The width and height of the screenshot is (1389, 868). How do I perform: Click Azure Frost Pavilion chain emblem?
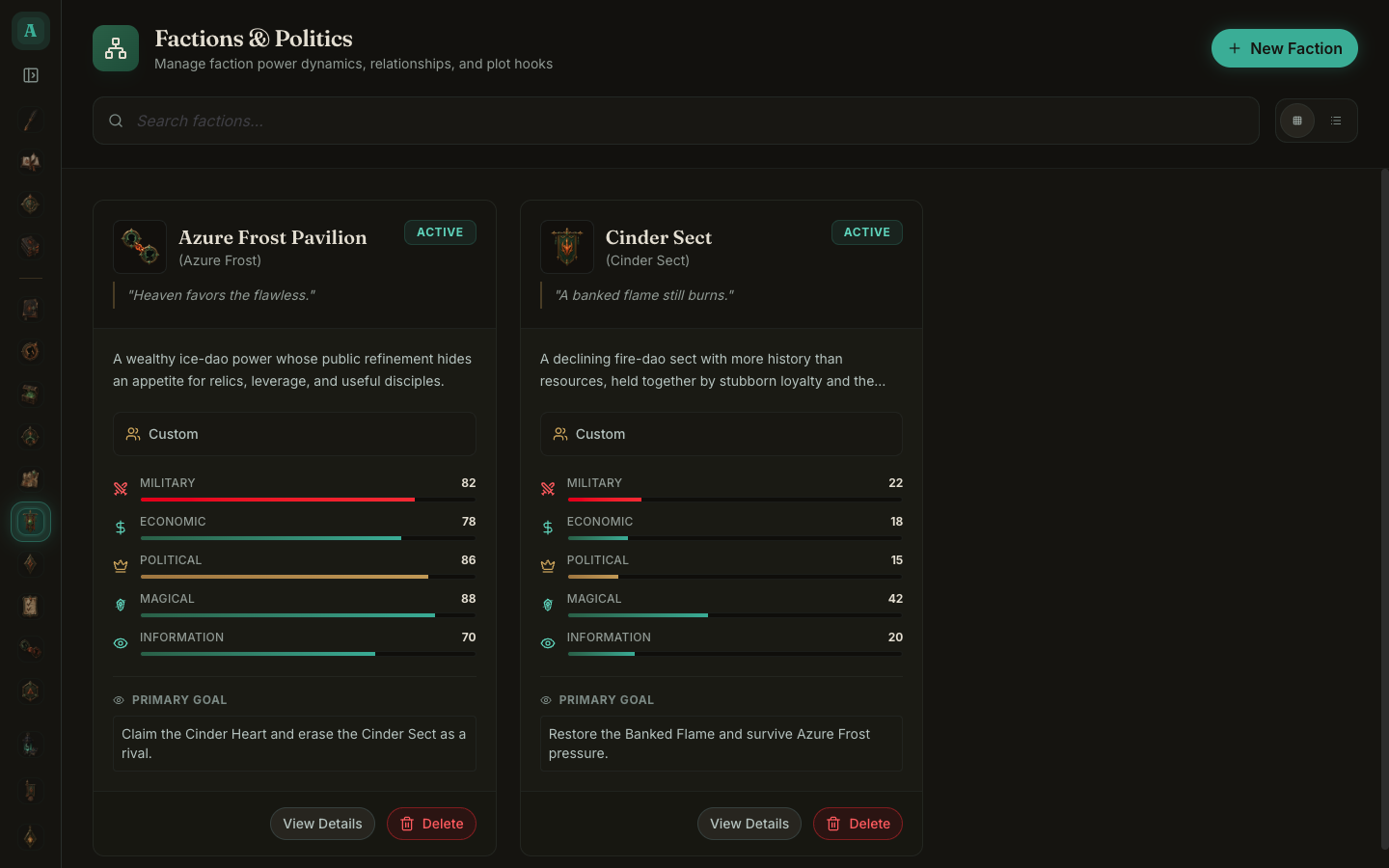(x=140, y=247)
